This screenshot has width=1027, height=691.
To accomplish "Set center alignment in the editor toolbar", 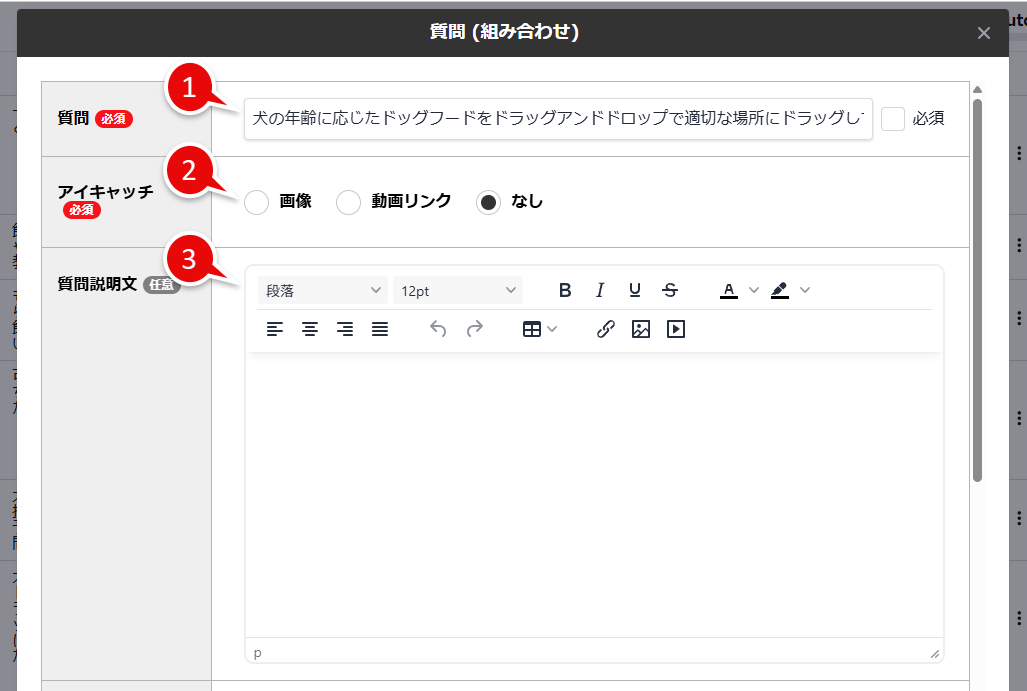I will (310, 328).
